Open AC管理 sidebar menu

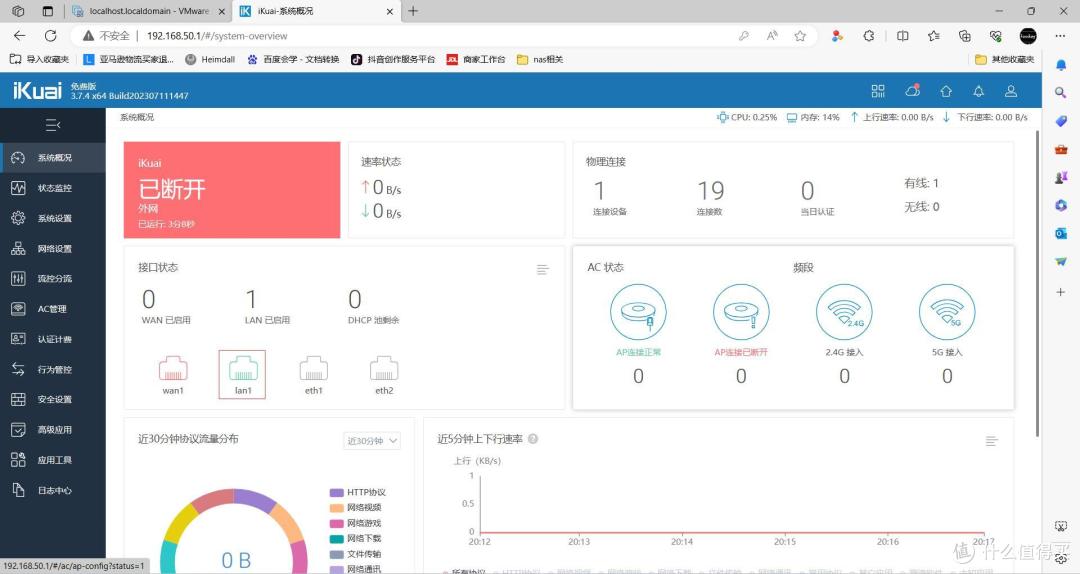[x=53, y=309]
